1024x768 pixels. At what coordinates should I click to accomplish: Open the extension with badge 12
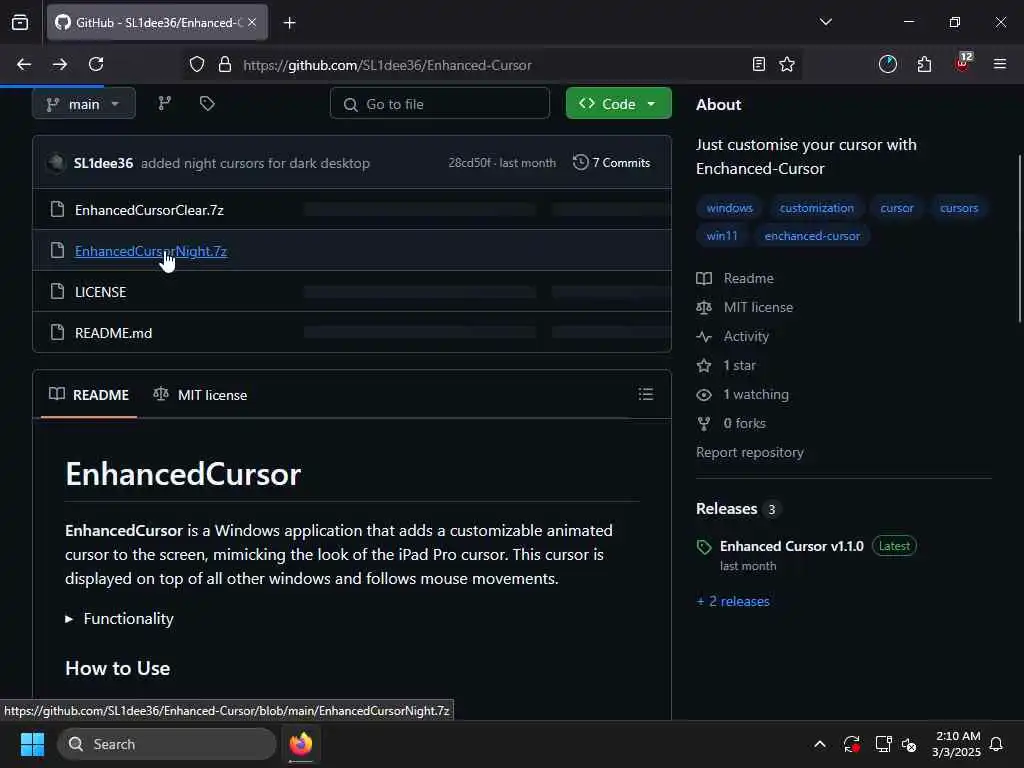tap(963, 63)
